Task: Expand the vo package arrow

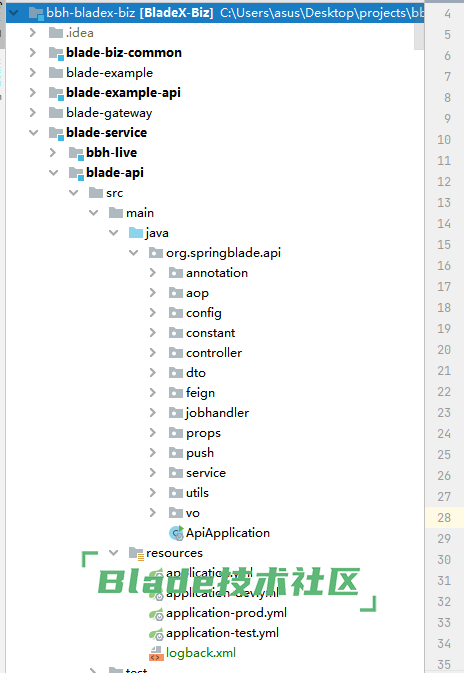Action: (153, 513)
